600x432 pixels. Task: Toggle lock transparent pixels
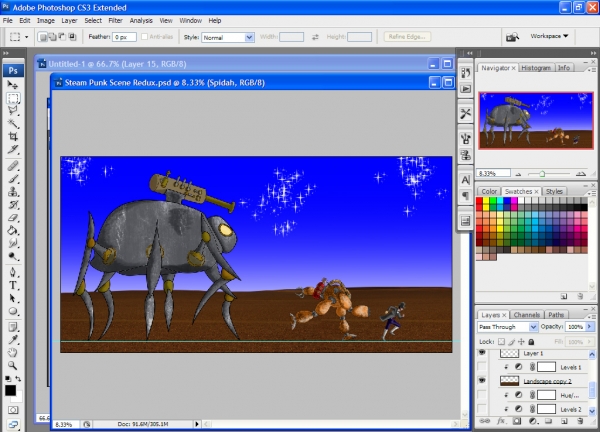501,342
